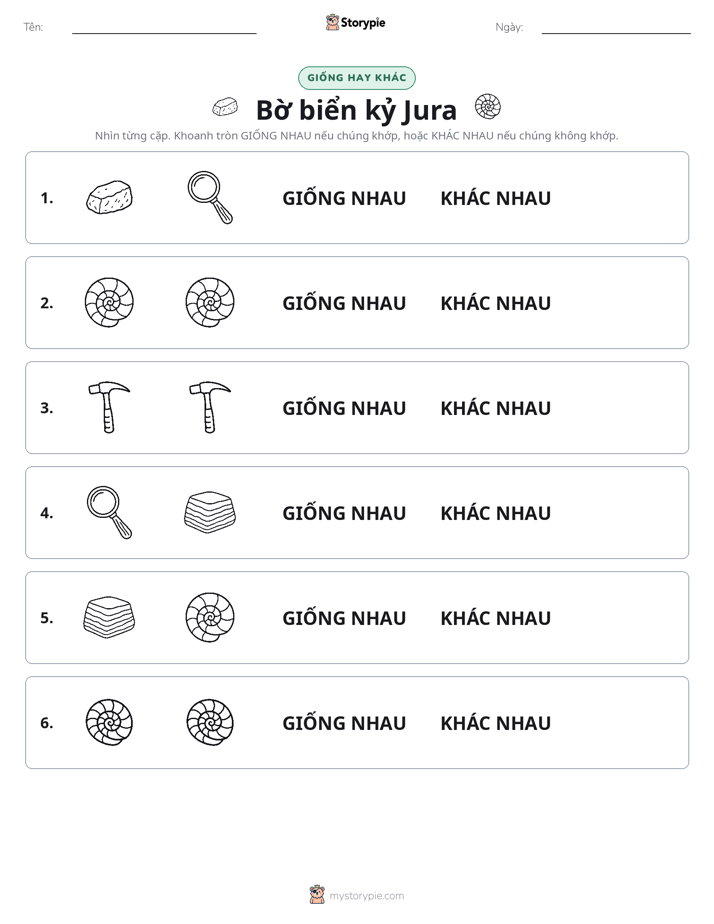The width and height of the screenshot is (714, 924).
Task: Select KHÁC NHAU in row 4
Action: [495, 513]
